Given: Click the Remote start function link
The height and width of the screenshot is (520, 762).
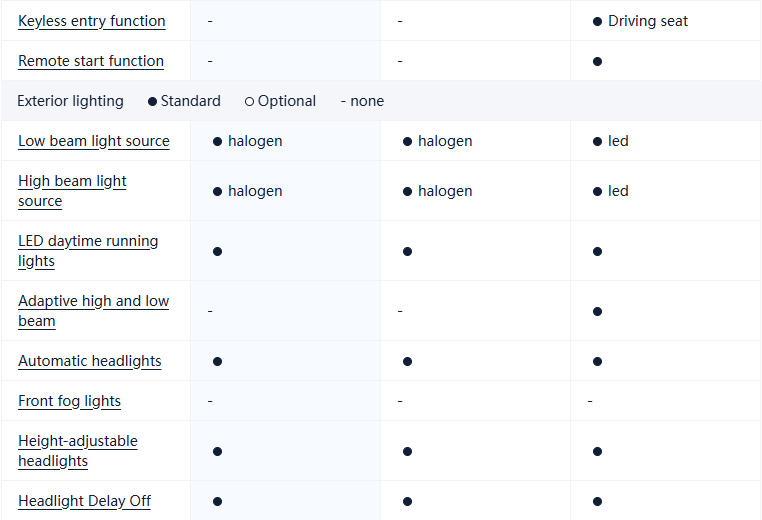Looking at the screenshot, I should tap(91, 61).
